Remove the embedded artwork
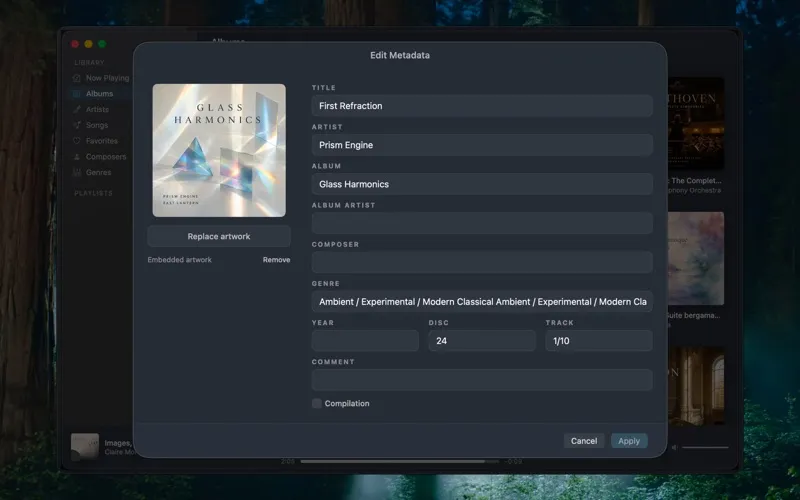Image resolution: width=800 pixels, height=500 pixels. (276, 260)
